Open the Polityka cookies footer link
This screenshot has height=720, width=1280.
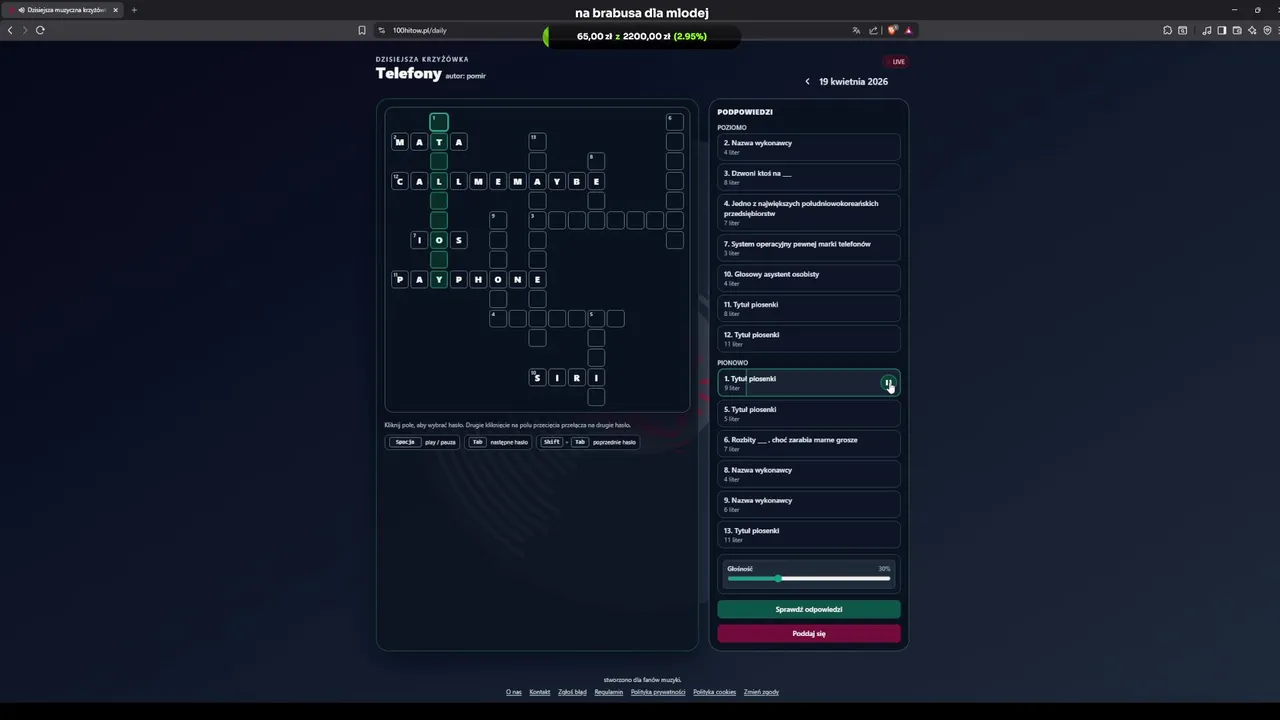coord(714,692)
